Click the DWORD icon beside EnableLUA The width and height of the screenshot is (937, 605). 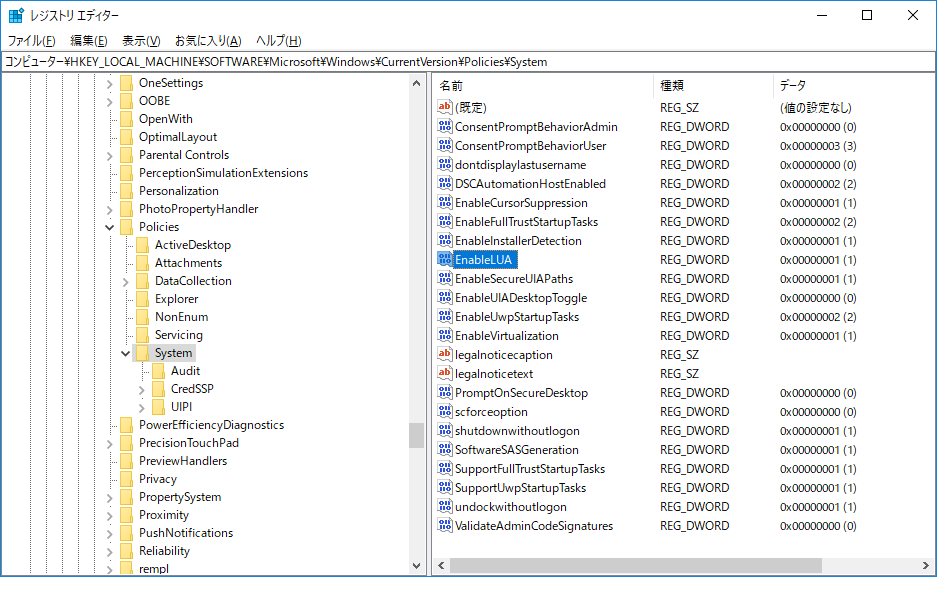coord(445,259)
